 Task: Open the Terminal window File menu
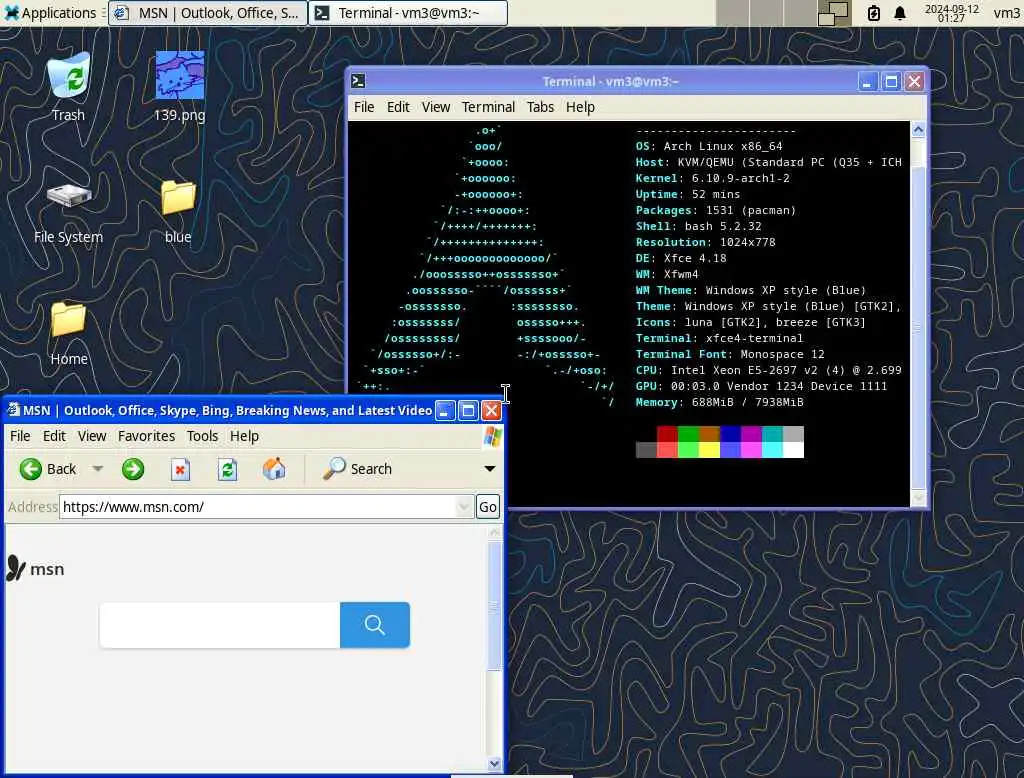364,107
